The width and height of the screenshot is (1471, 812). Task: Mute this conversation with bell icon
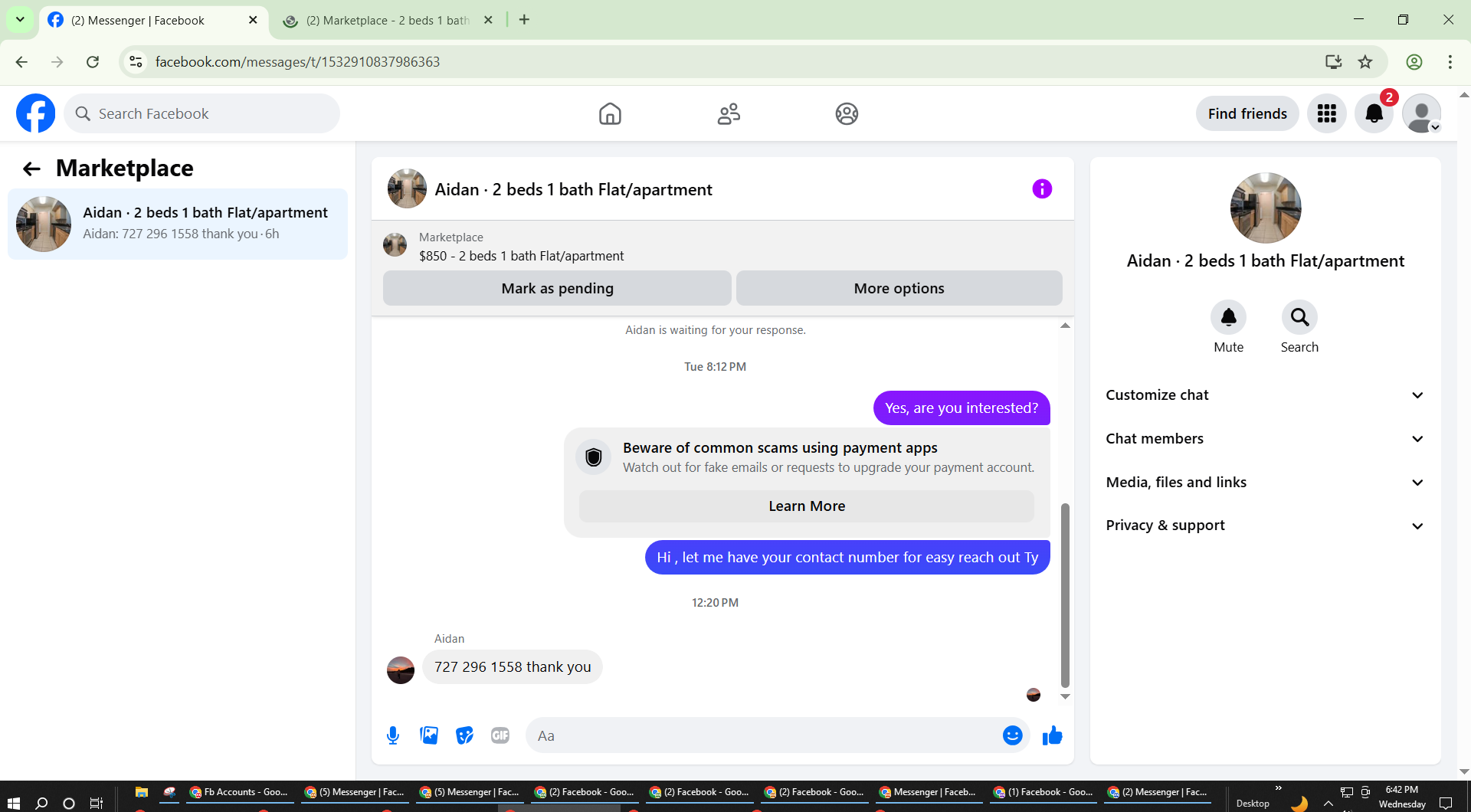coord(1229,317)
